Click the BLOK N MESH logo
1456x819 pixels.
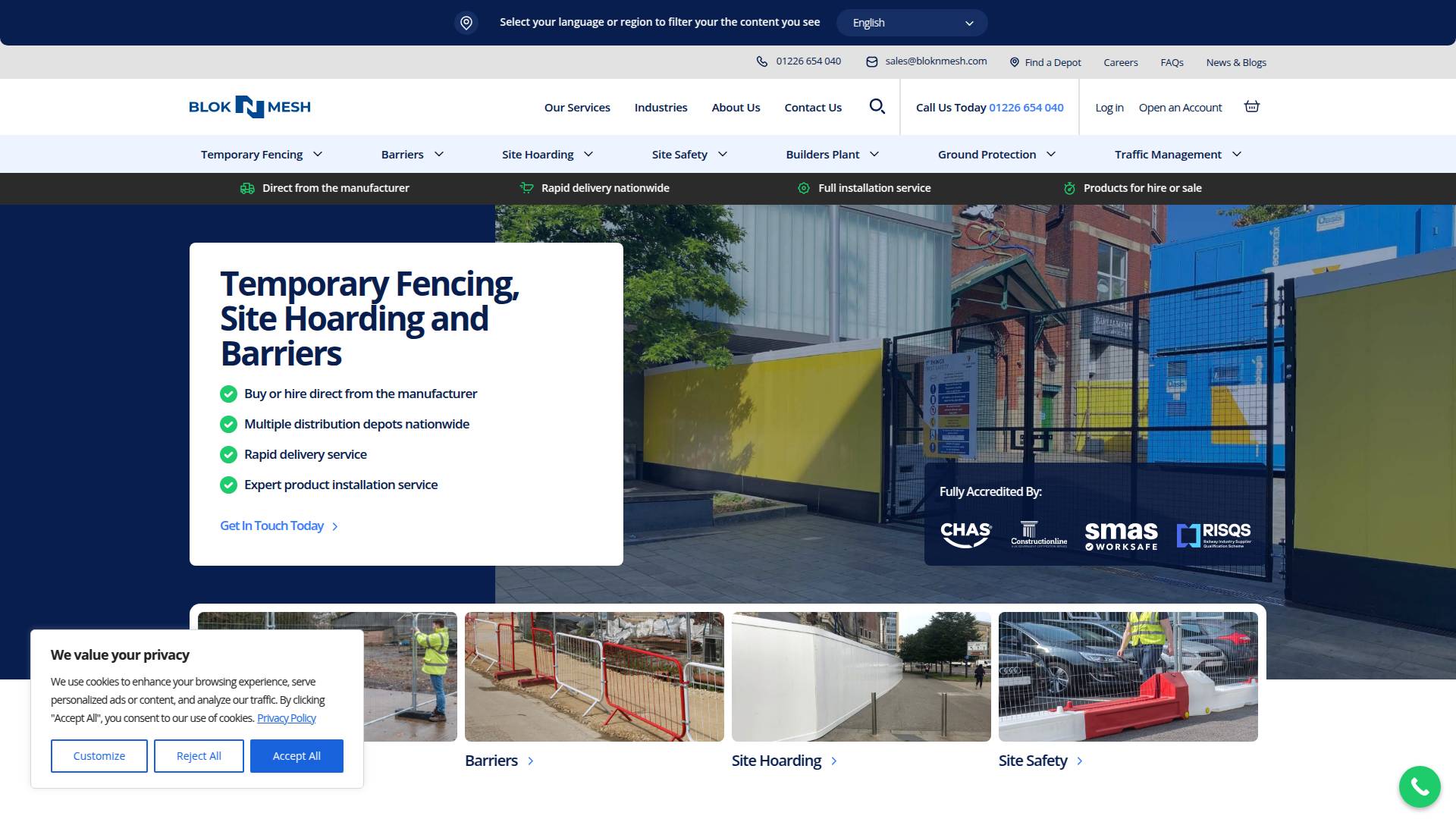(x=249, y=107)
